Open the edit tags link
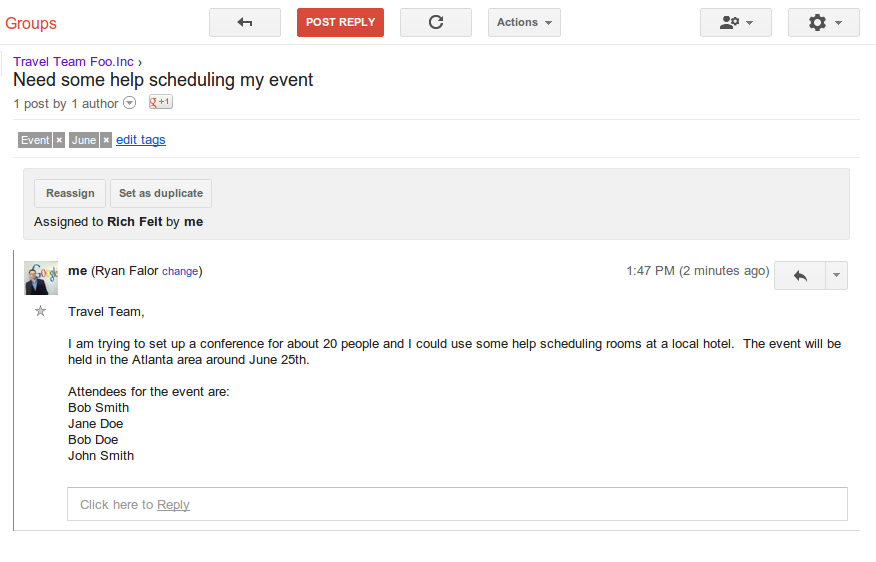Screen dimensions: 876x562 pyautogui.click(x=141, y=140)
